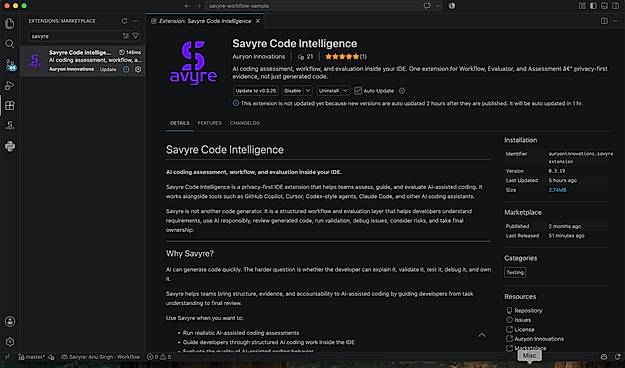Open the Auto Update settings icon

point(402,91)
